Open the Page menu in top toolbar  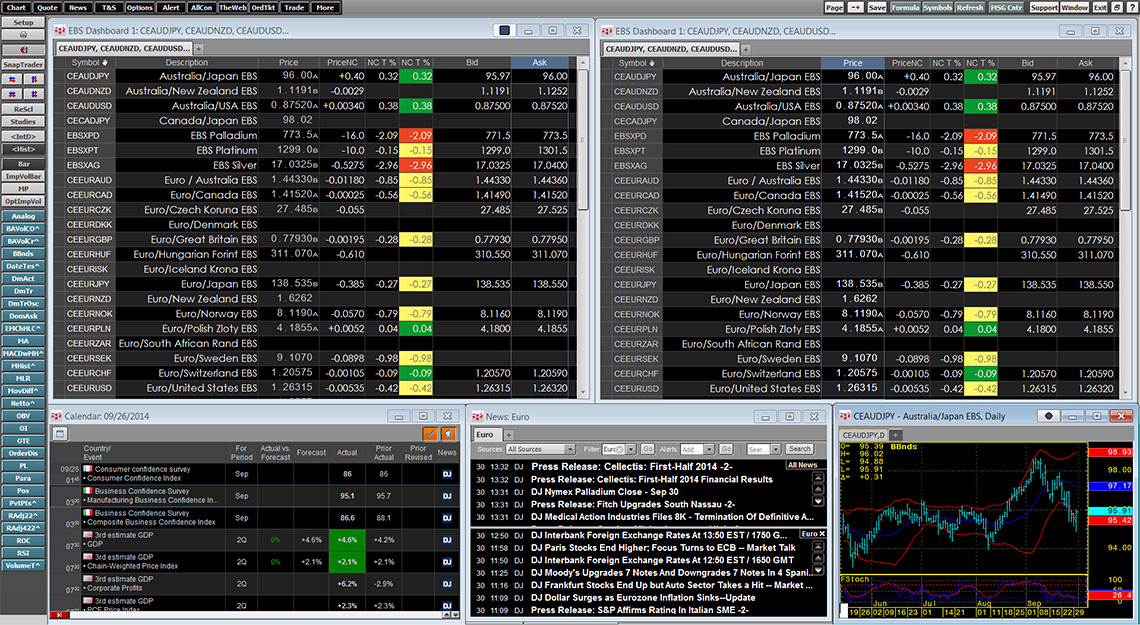[x=835, y=7]
